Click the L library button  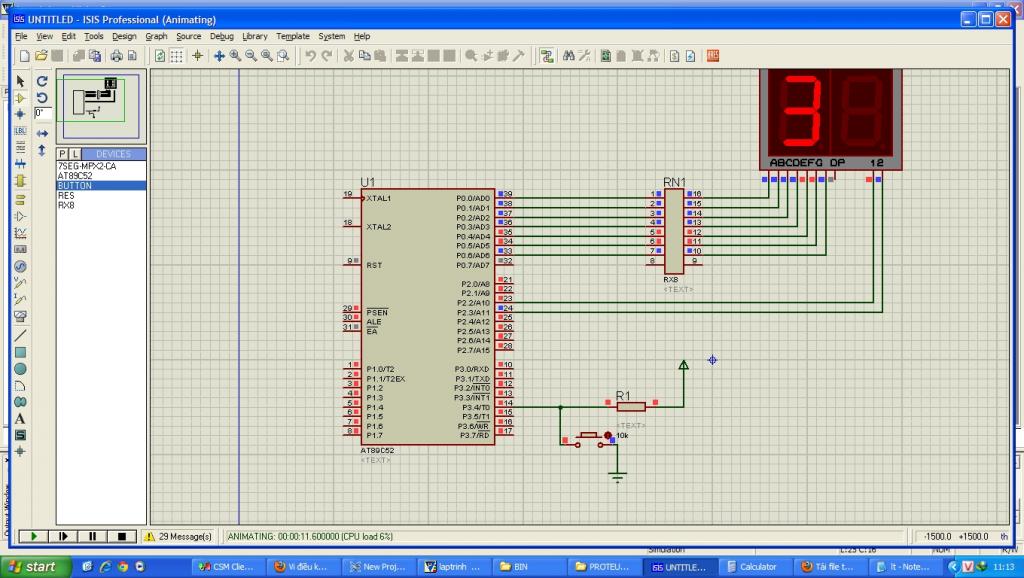pos(74,154)
